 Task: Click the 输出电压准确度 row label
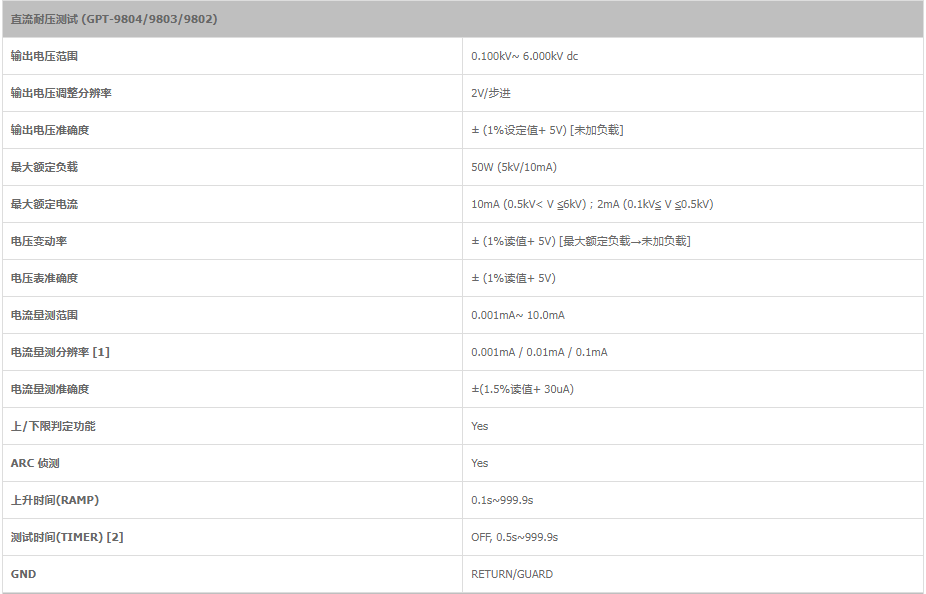coord(50,130)
